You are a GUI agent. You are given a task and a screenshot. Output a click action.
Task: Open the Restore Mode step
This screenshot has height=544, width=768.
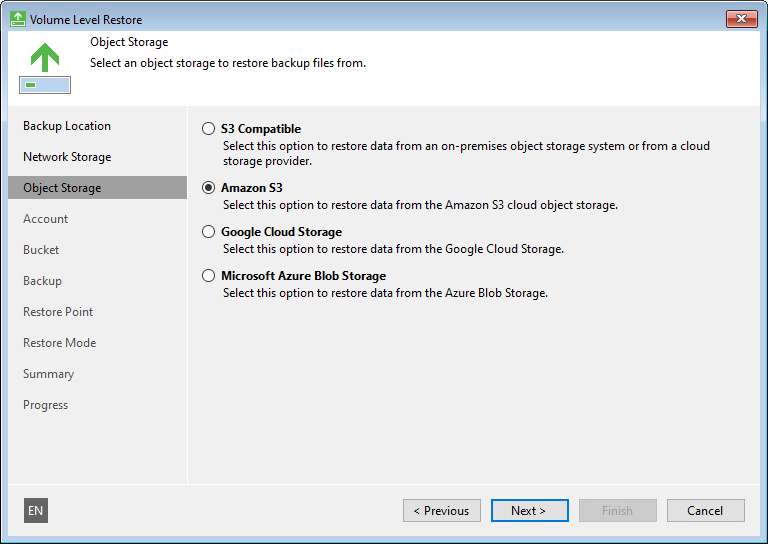tap(59, 343)
